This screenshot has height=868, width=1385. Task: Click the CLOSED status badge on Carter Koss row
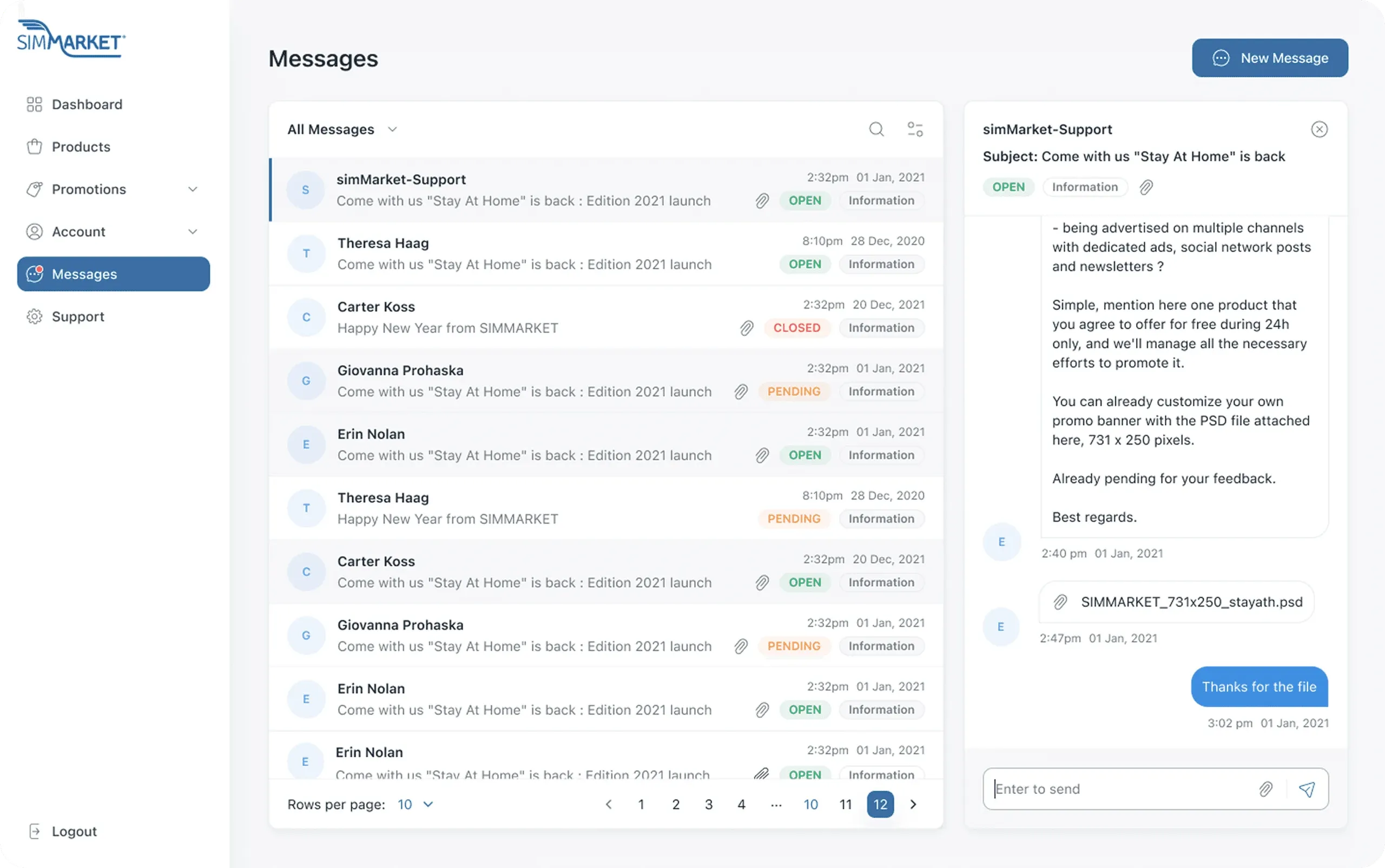pos(796,328)
